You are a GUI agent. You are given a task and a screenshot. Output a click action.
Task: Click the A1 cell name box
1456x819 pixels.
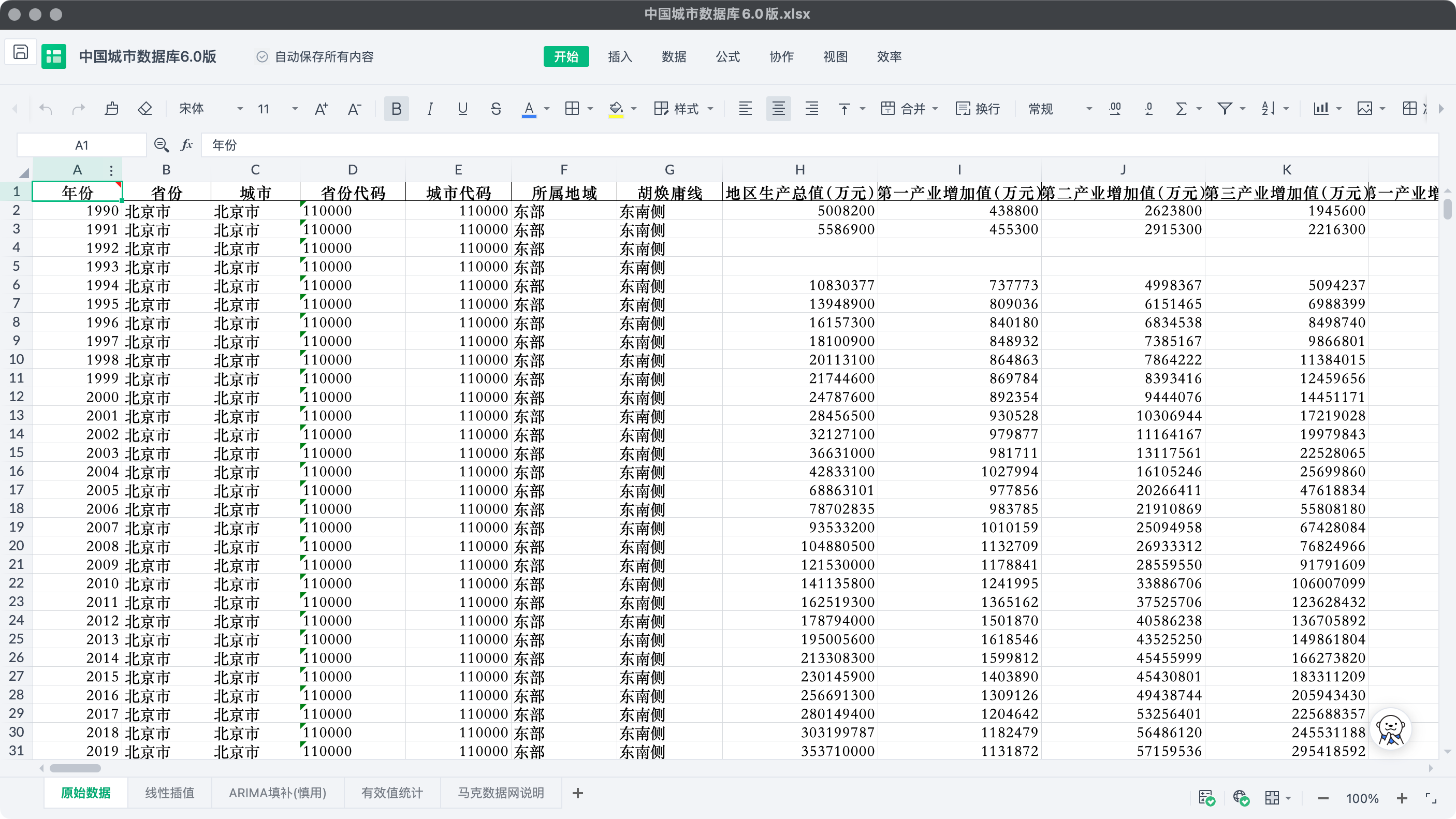click(82, 145)
